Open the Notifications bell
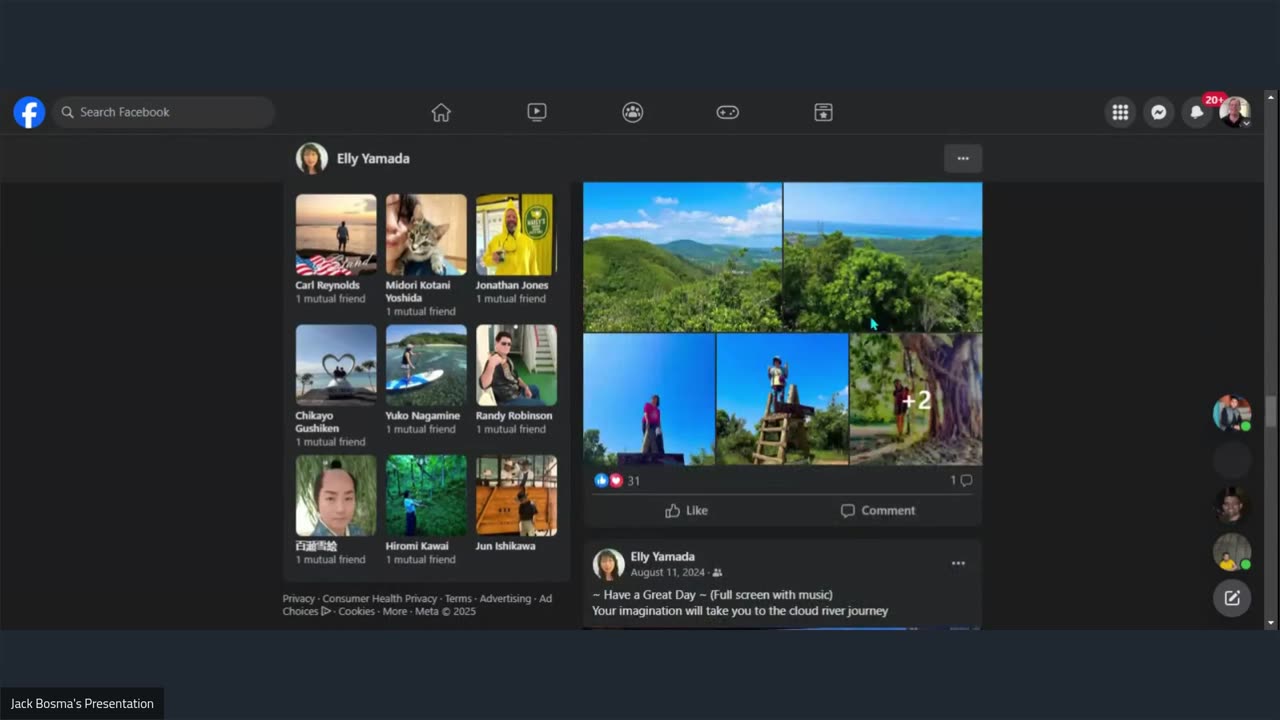This screenshot has width=1280, height=720. [1196, 112]
